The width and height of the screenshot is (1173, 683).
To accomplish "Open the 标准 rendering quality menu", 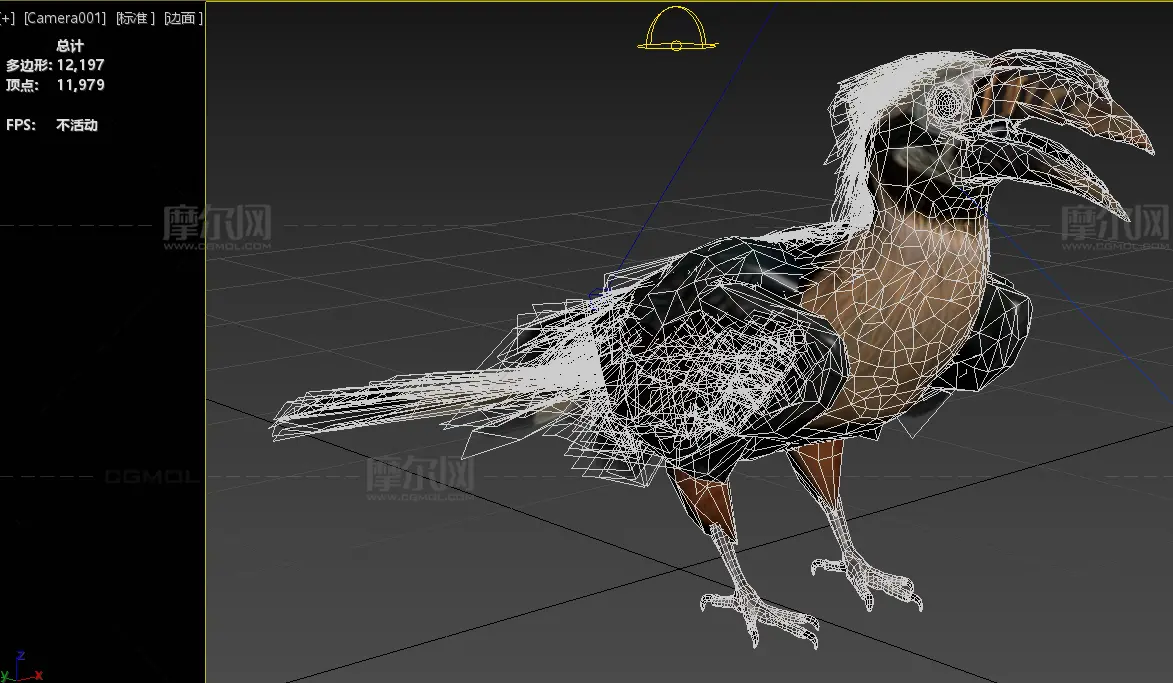I will (x=135, y=18).
